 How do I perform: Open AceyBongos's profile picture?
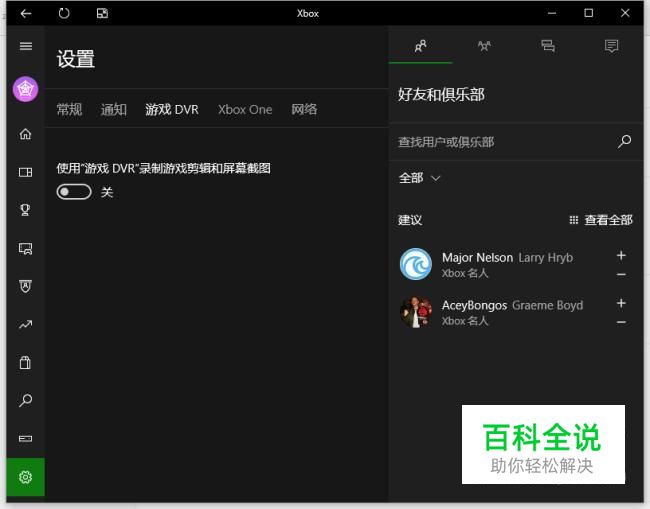tap(416, 312)
